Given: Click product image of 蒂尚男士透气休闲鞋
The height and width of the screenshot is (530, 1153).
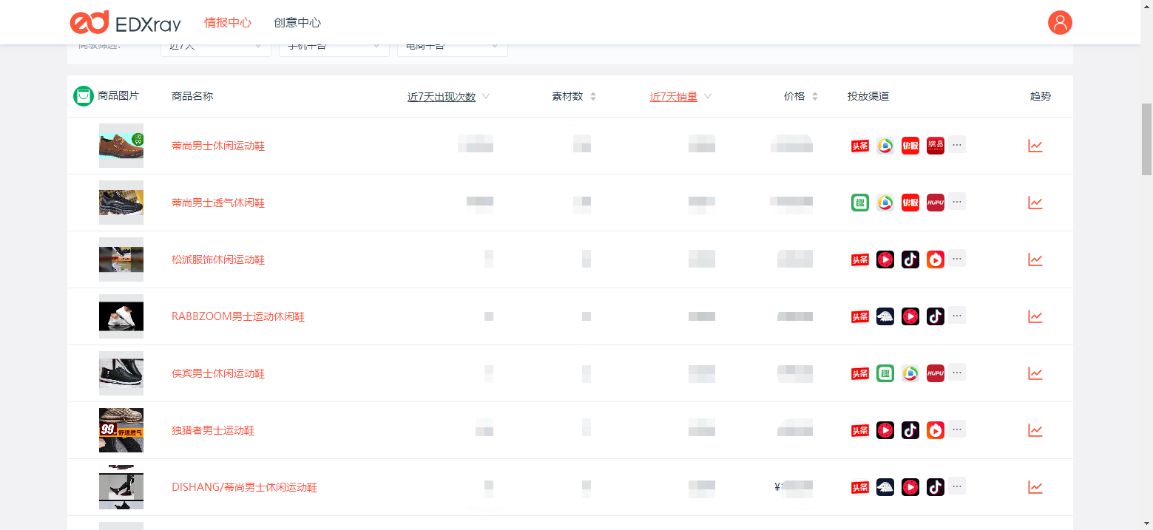Looking at the screenshot, I should coord(121,202).
